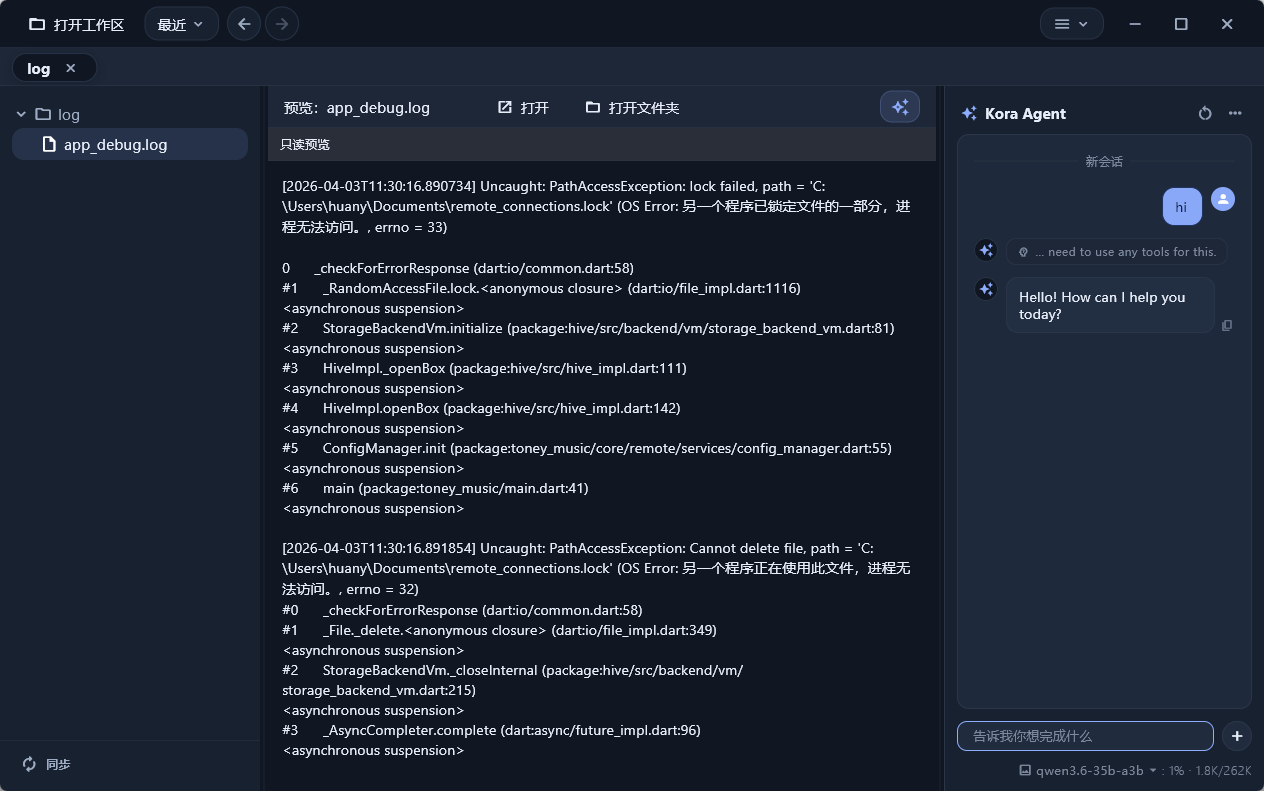
Task: Click the refresh icon in Kora Agent header
Action: pyautogui.click(x=1205, y=114)
